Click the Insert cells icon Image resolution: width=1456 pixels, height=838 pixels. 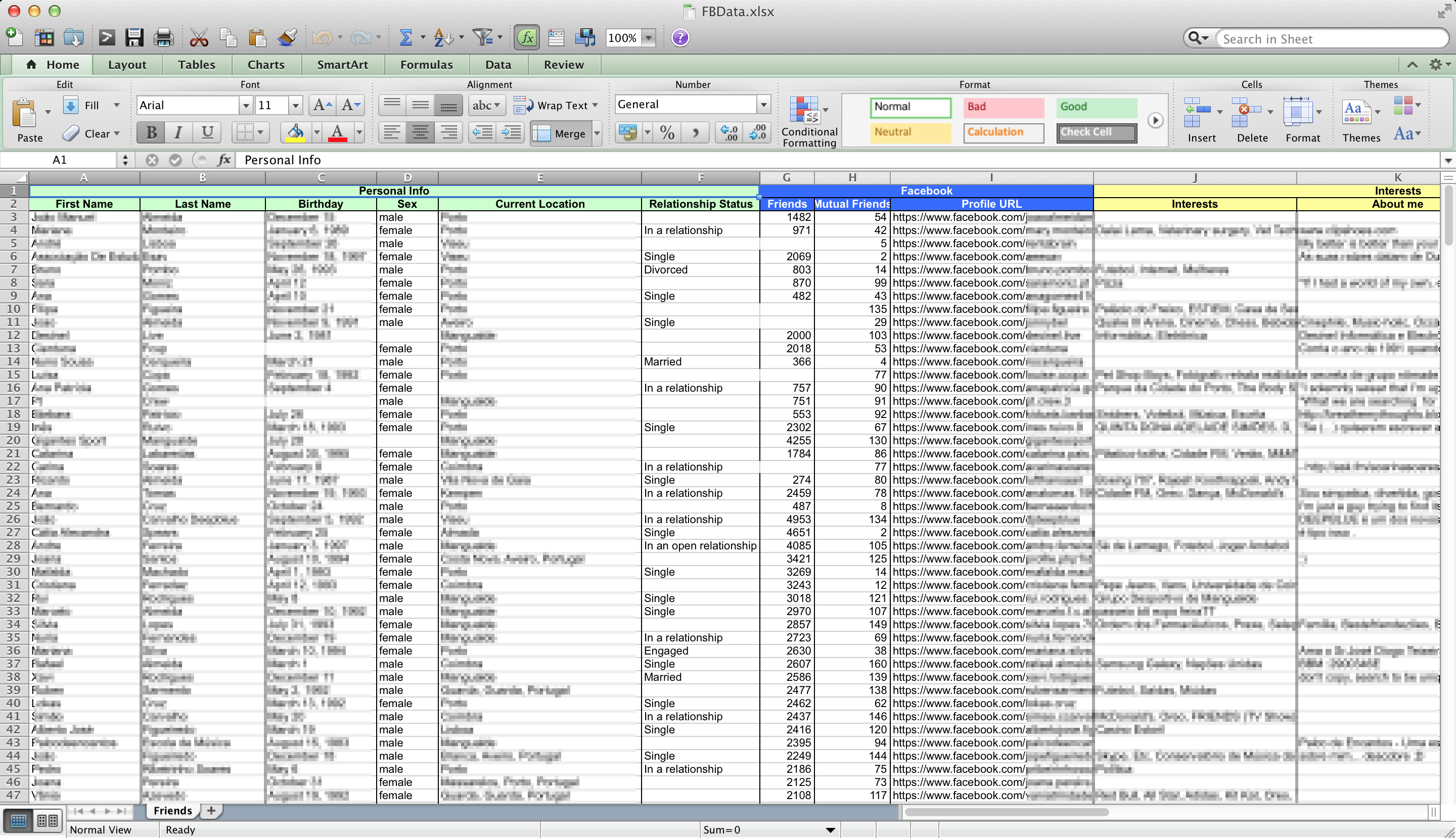[x=1198, y=112]
